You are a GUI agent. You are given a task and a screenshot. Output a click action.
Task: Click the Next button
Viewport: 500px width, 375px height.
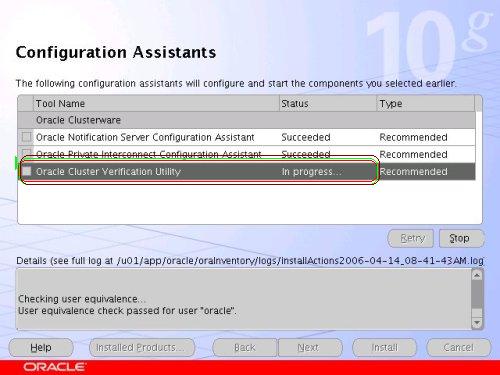pos(310,348)
